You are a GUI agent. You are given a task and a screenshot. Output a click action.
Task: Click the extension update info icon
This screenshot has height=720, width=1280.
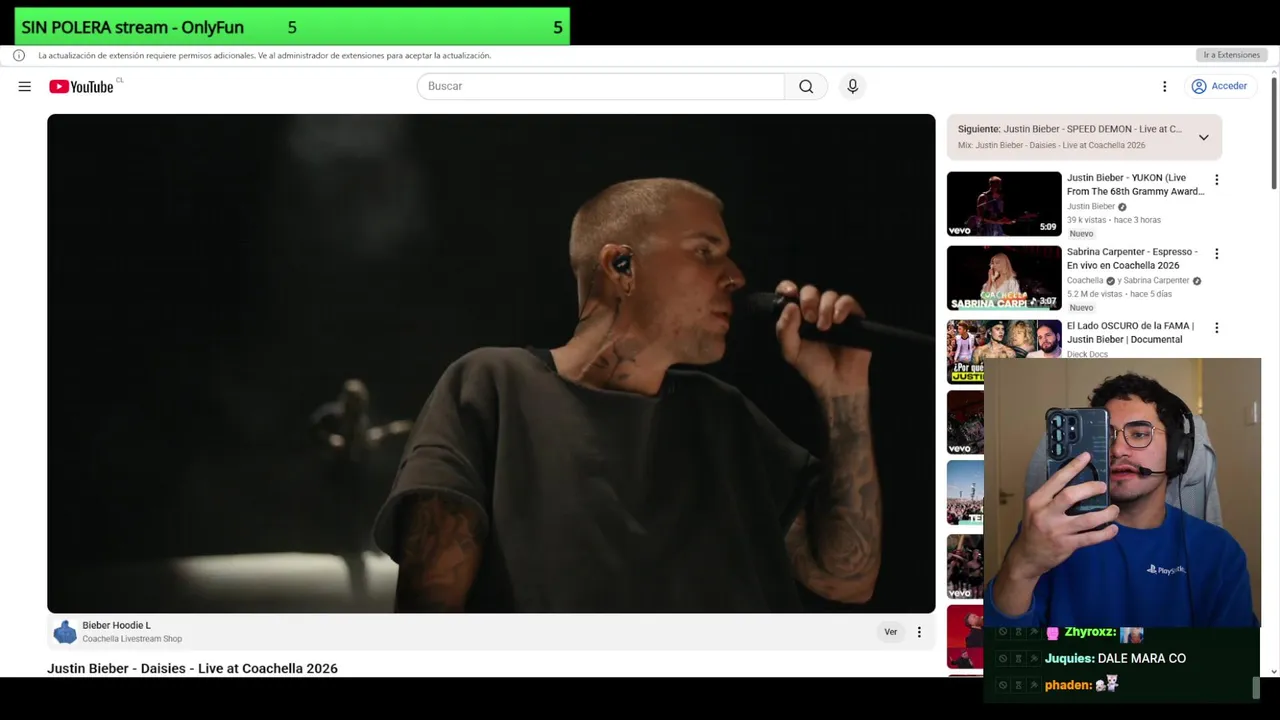tap(19, 55)
